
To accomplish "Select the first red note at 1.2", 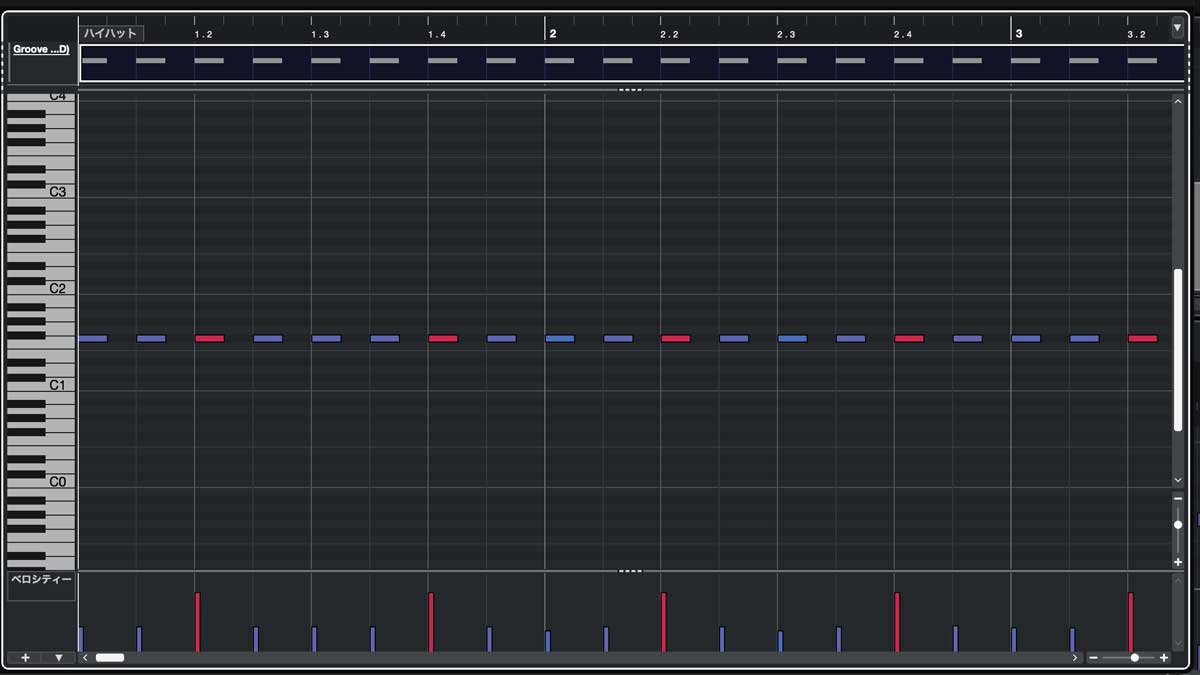I will point(209,339).
